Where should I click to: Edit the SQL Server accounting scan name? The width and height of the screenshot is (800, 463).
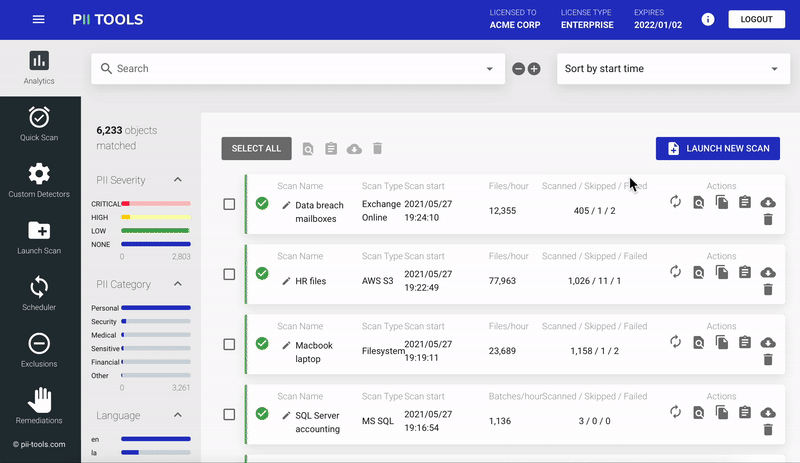tap(286, 416)
